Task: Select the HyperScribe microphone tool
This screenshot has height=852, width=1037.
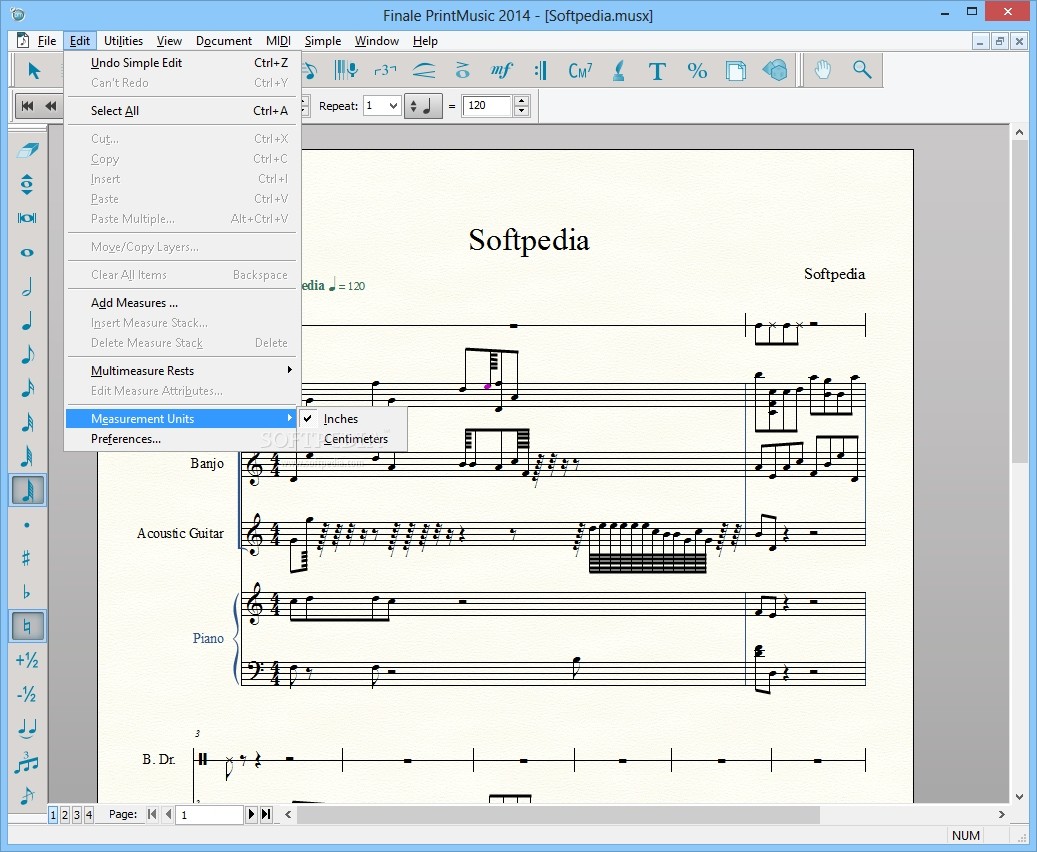Action: pos(345,70)
